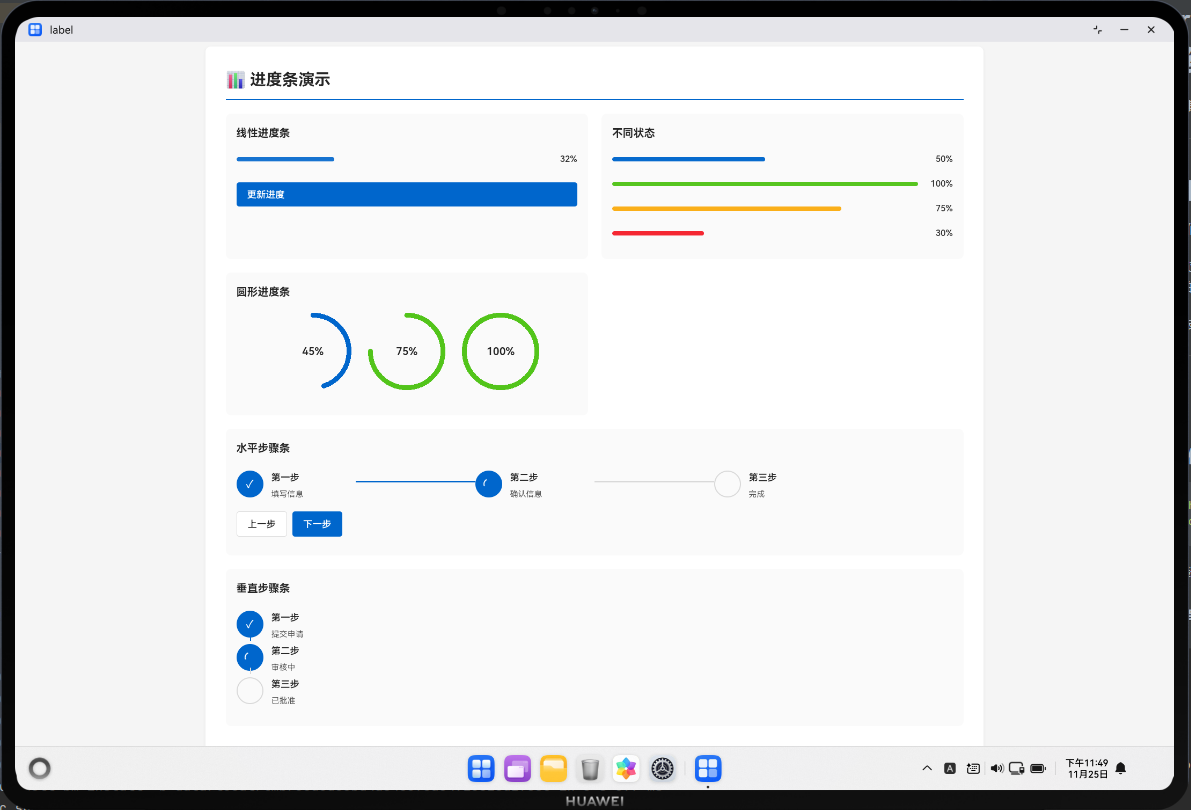The width and height of the screenshot is (1191, 810).
Task: Click the blue 50% progress bar
Action: (688, 159)
